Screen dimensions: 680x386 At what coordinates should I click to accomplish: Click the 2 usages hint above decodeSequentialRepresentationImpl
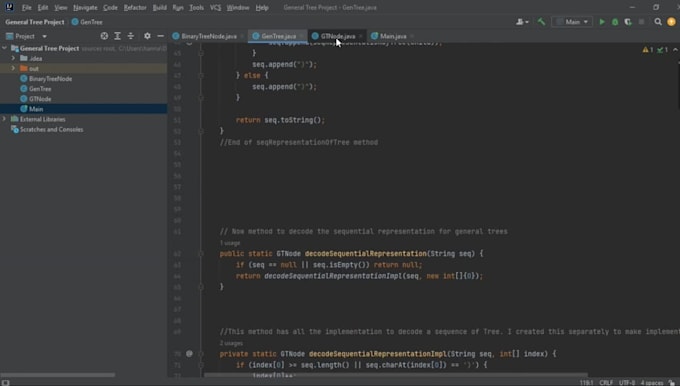tap(231, 343)
